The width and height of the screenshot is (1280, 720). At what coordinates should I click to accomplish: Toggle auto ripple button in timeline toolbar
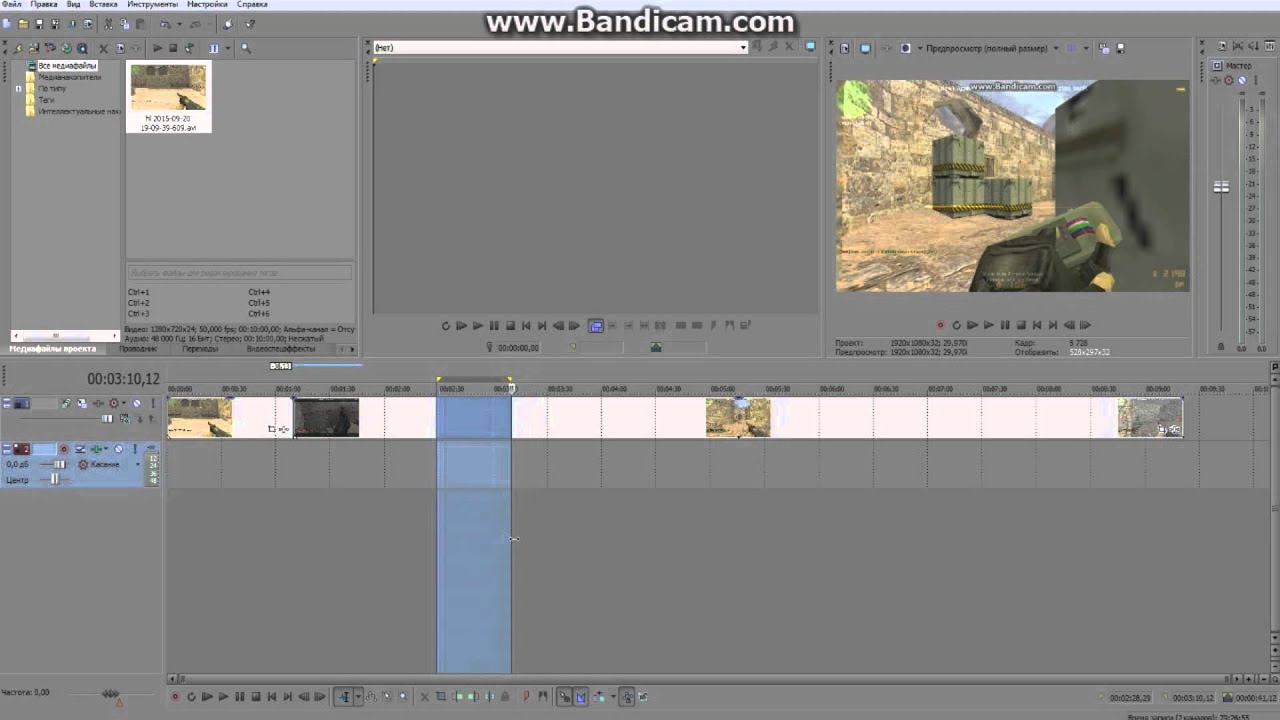[599, 697]
